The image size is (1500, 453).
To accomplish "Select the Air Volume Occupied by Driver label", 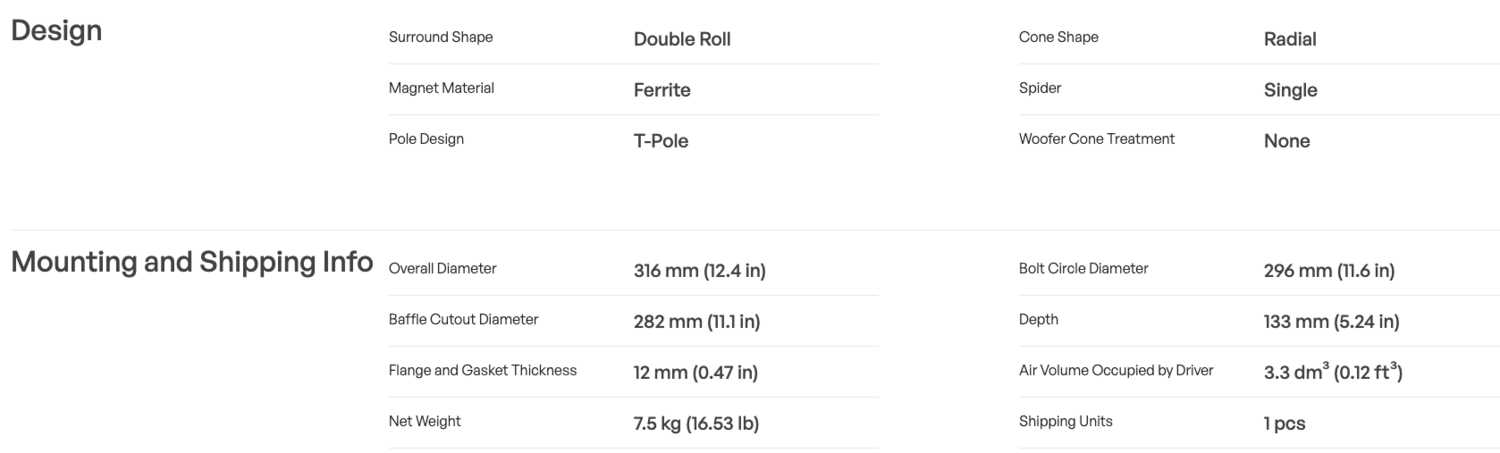I will tap(1116, 371).
